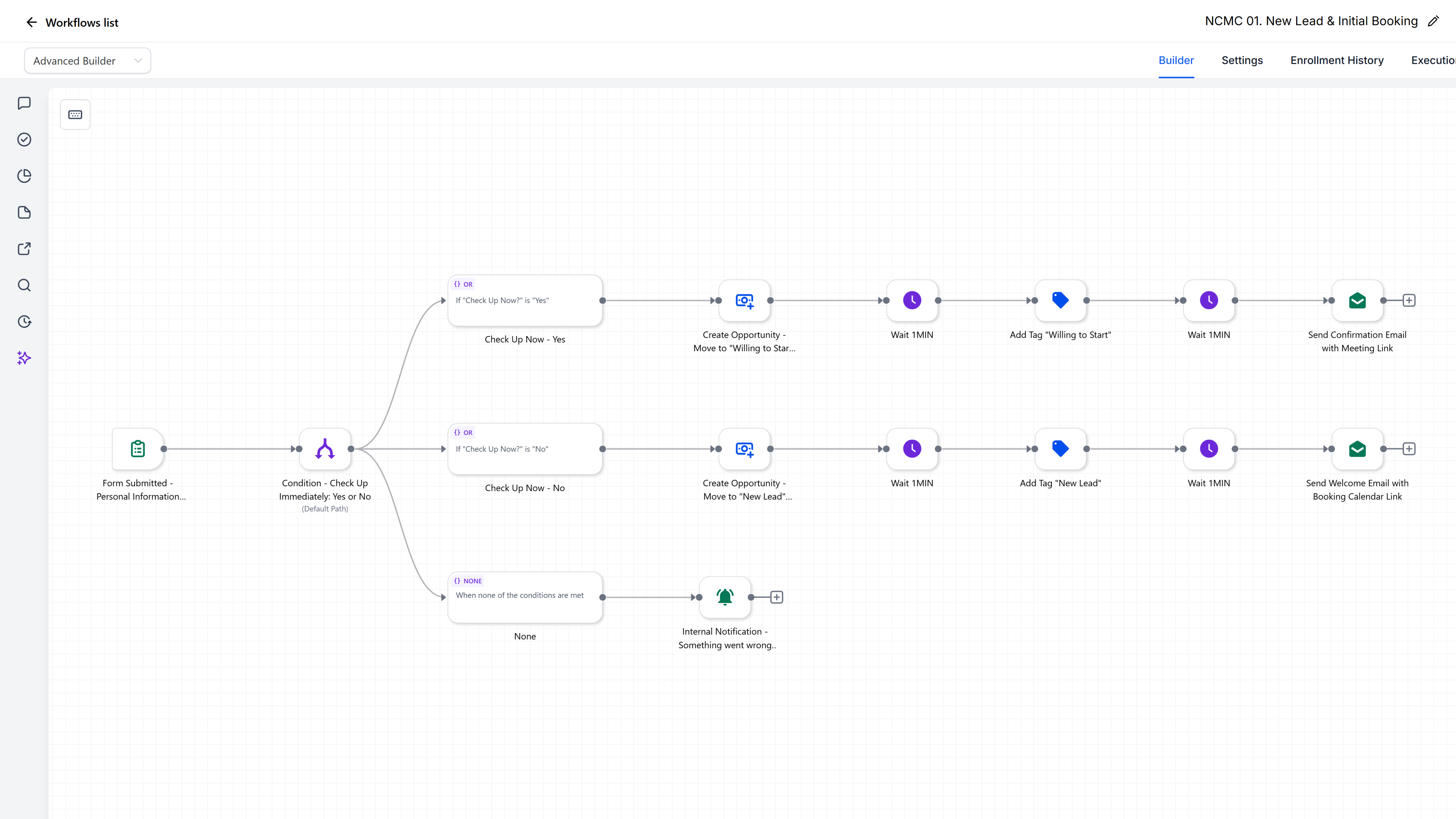Viewport: 1456px width, 819px height.
Task: Open the AI sparkle sidebar icon
Action: click(24, 358)
